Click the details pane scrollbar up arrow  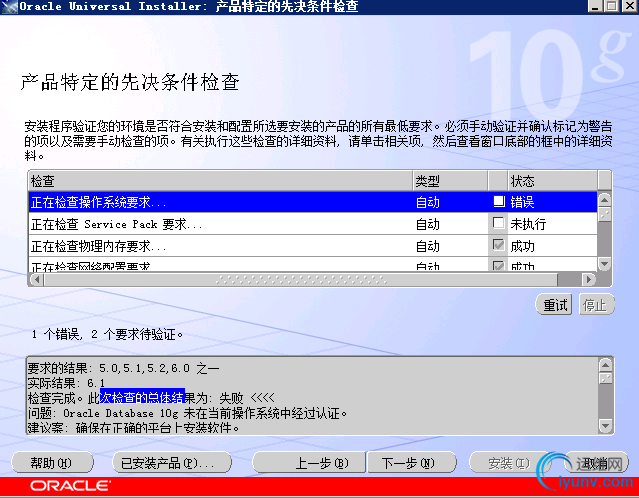tap(606, 365)
